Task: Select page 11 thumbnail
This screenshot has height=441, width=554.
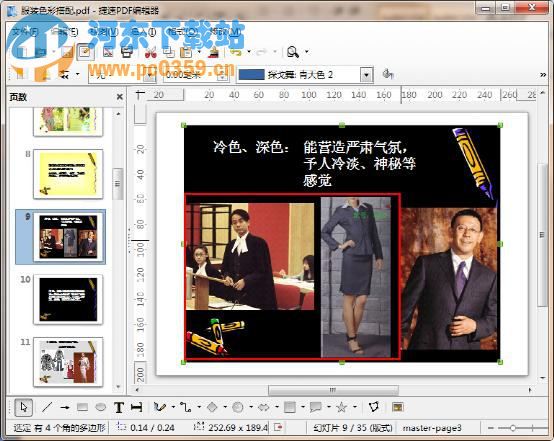Action: tap(68, 362)
